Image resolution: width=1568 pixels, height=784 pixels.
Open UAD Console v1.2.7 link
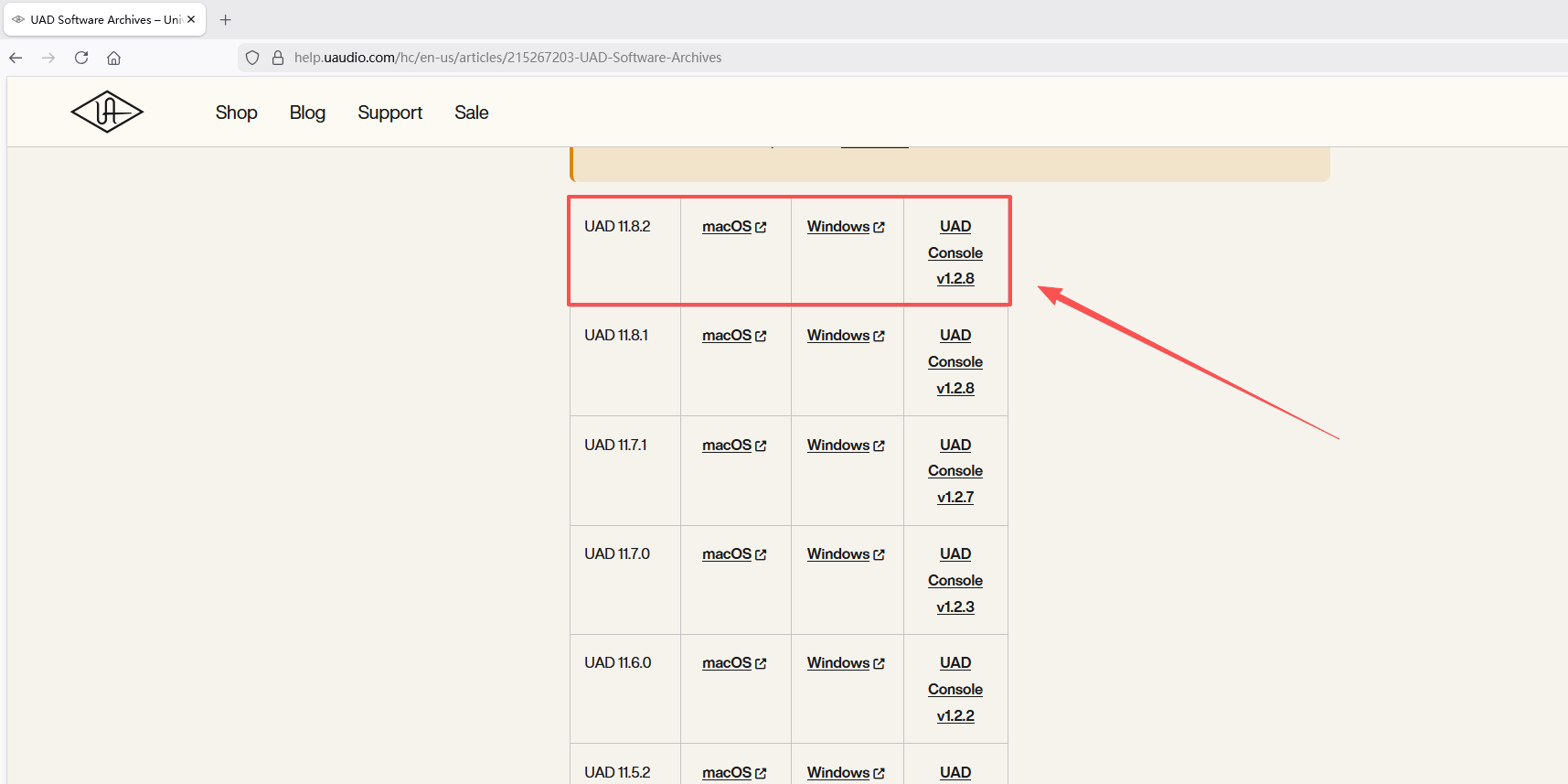[955, 471]
